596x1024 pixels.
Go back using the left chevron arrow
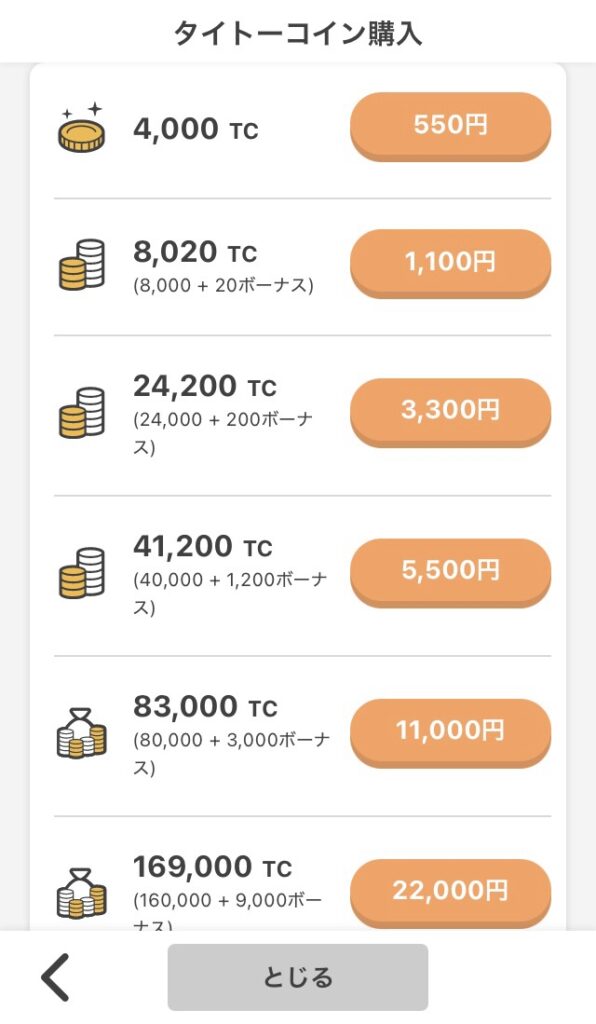point(55,978)
